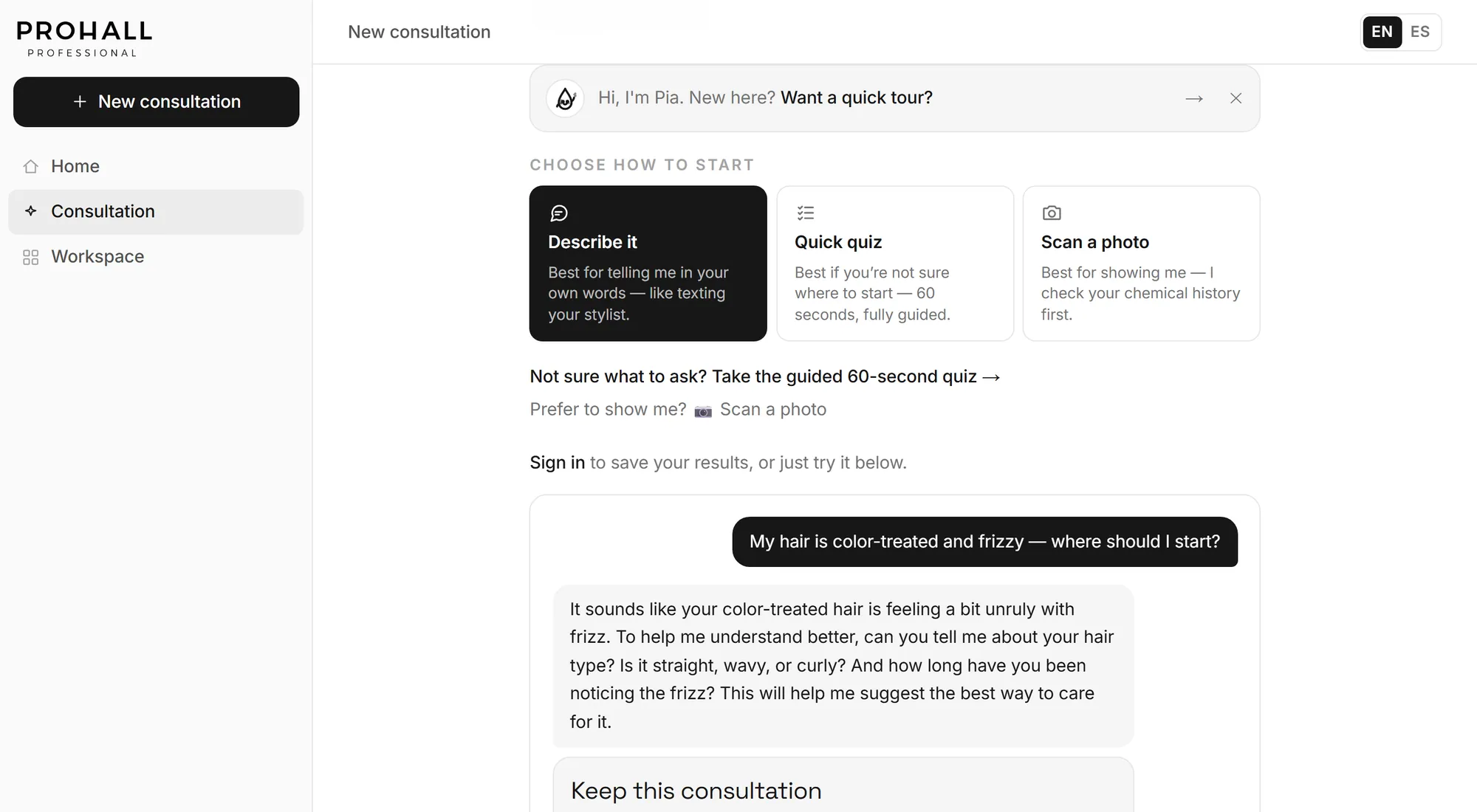
Task: Start a New consultation from sidebar button
Action: click(157, 102)
